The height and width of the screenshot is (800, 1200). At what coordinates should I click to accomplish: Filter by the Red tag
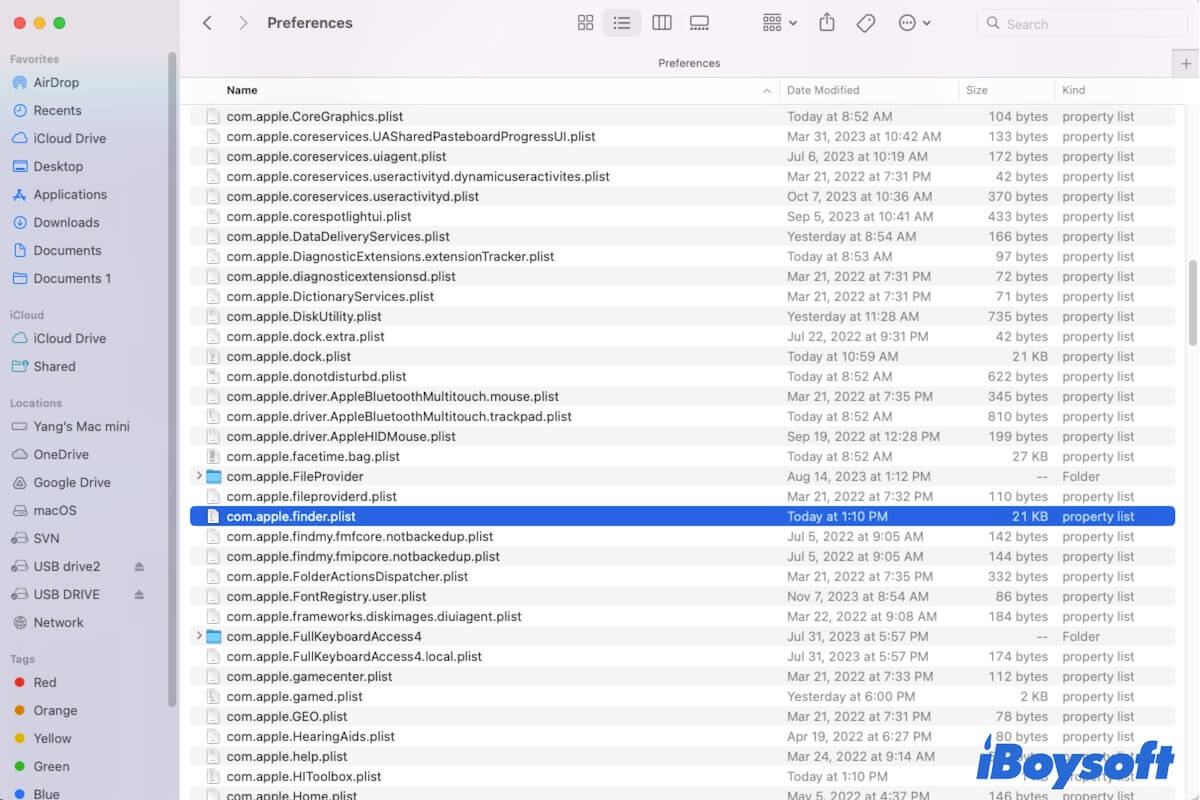click(45, 683)
